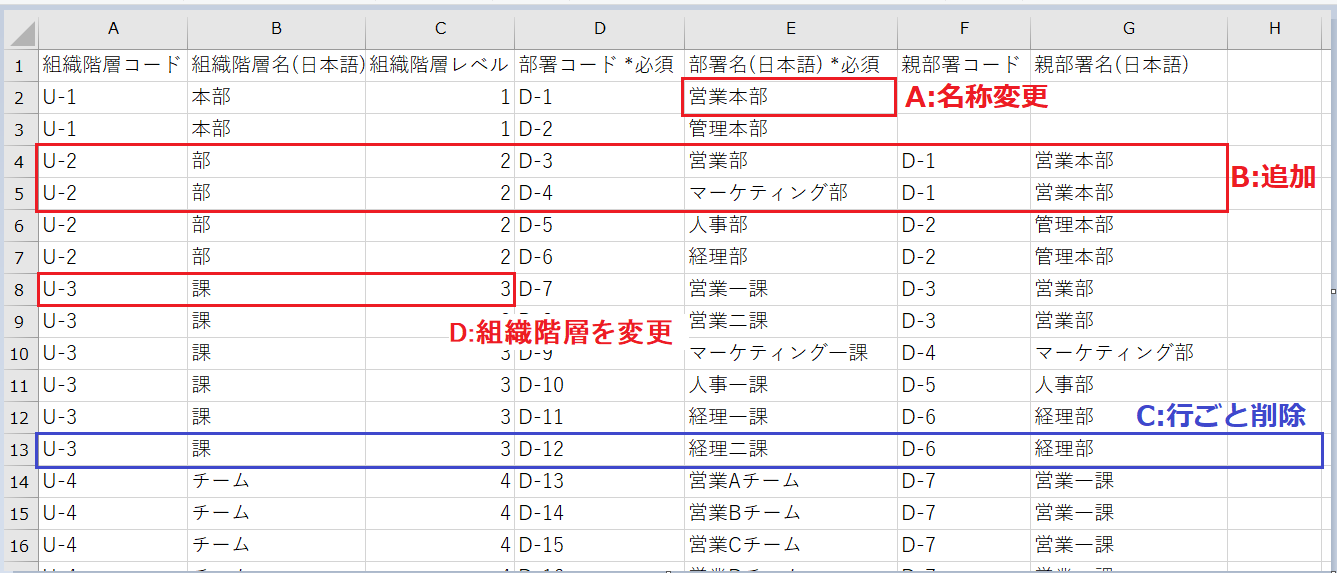Click the blue C:行ごと削除 annotation label
This screenshot has height=573, width=1337.
[1221, 416]
